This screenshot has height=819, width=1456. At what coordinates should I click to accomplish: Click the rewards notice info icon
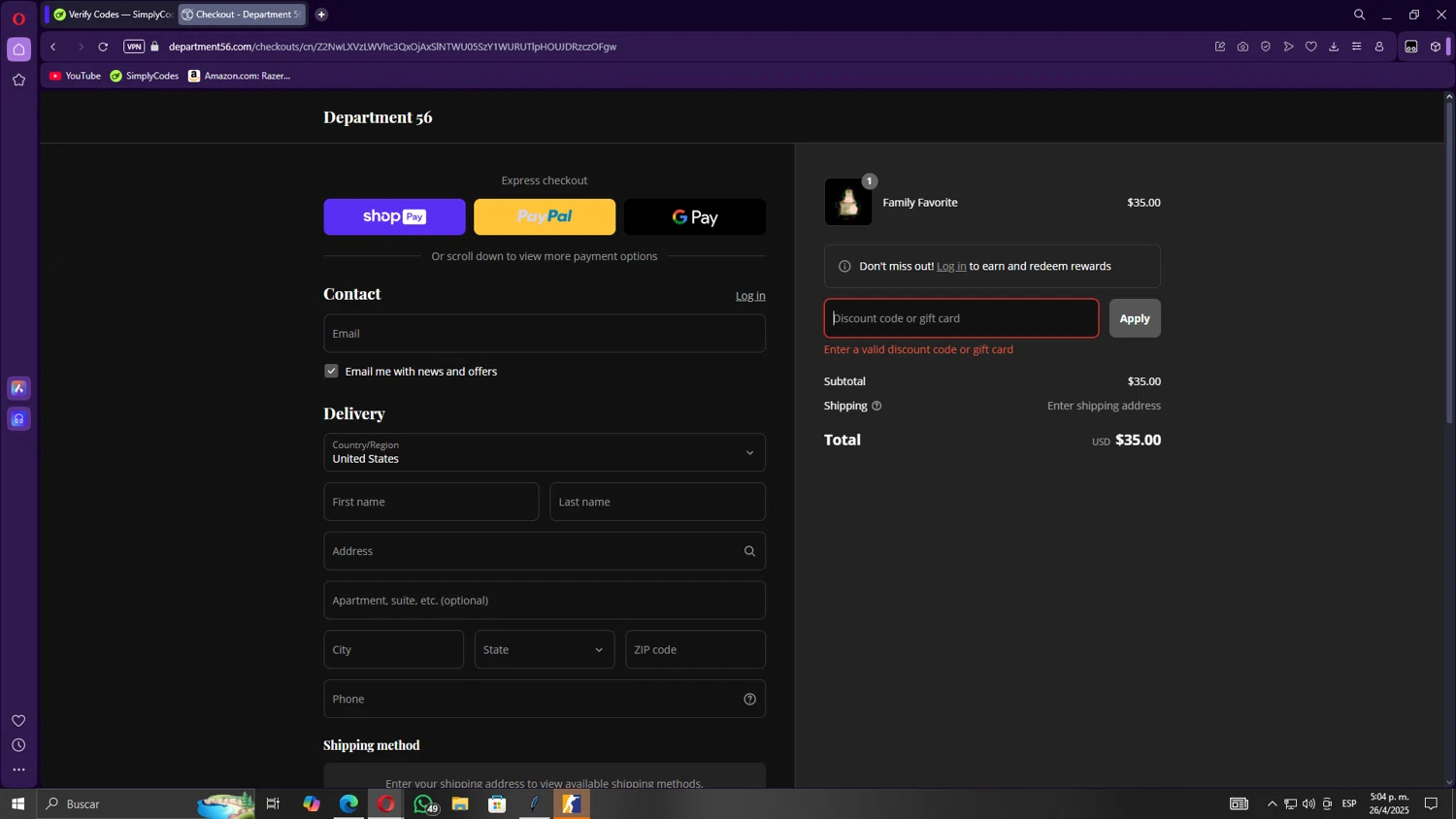click(x=844, y=266)
